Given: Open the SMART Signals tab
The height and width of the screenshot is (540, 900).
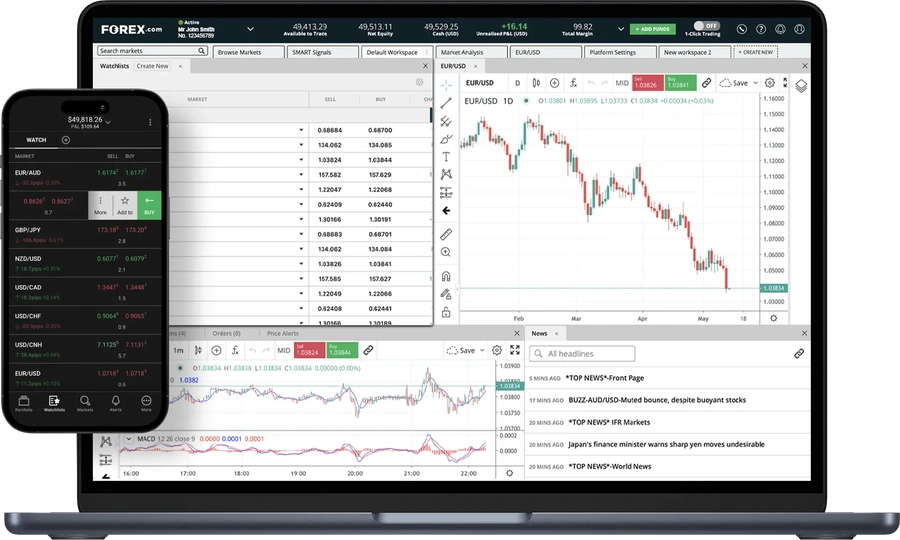Looking at the screenshot, I should click(323, 52).
